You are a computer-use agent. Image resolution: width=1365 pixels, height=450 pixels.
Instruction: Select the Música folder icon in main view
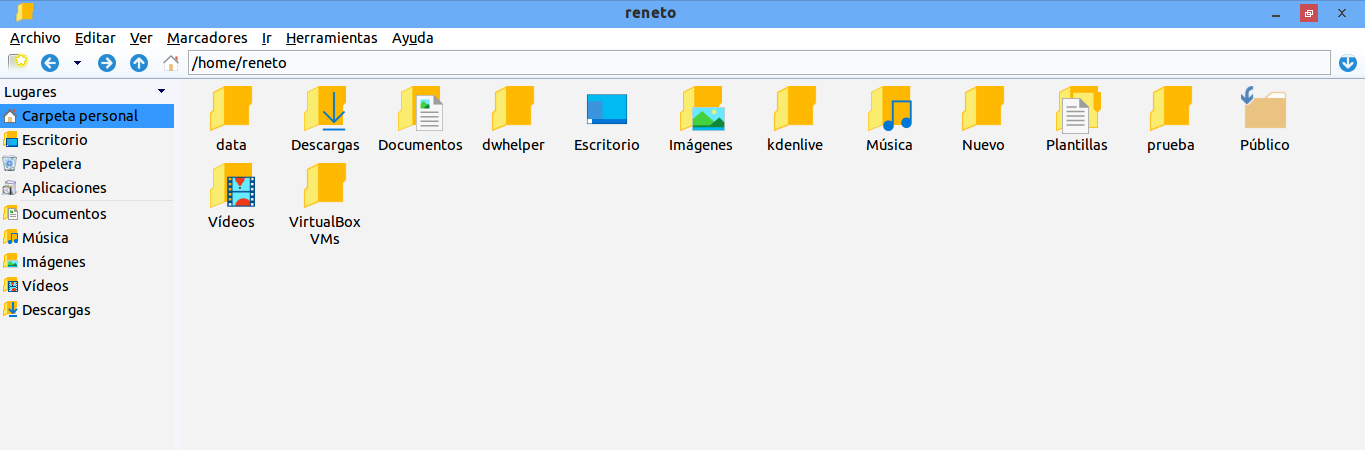click(x=889, y=108)
